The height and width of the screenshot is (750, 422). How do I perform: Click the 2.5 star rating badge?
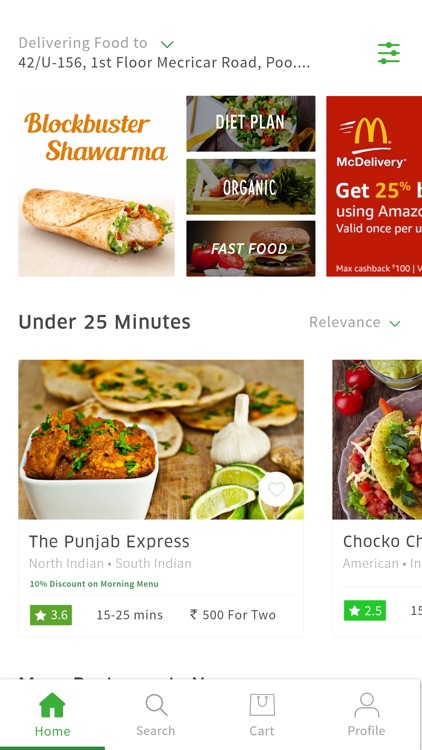(x=365, y=611)
